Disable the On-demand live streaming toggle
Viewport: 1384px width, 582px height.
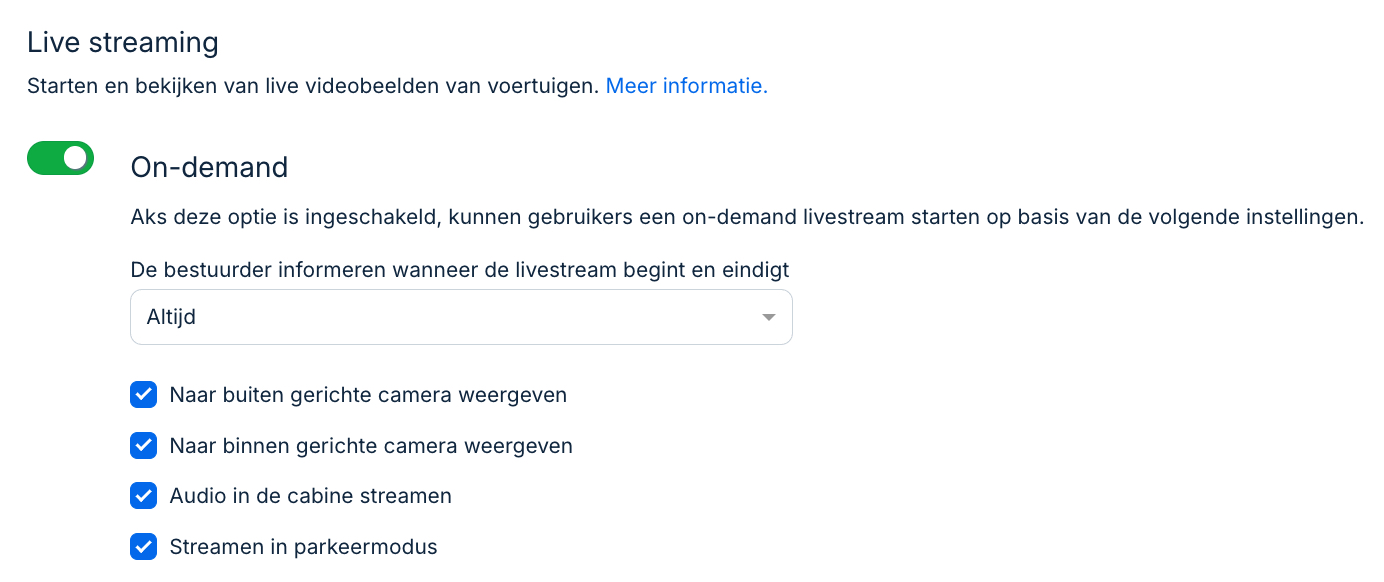pos(60,158)
